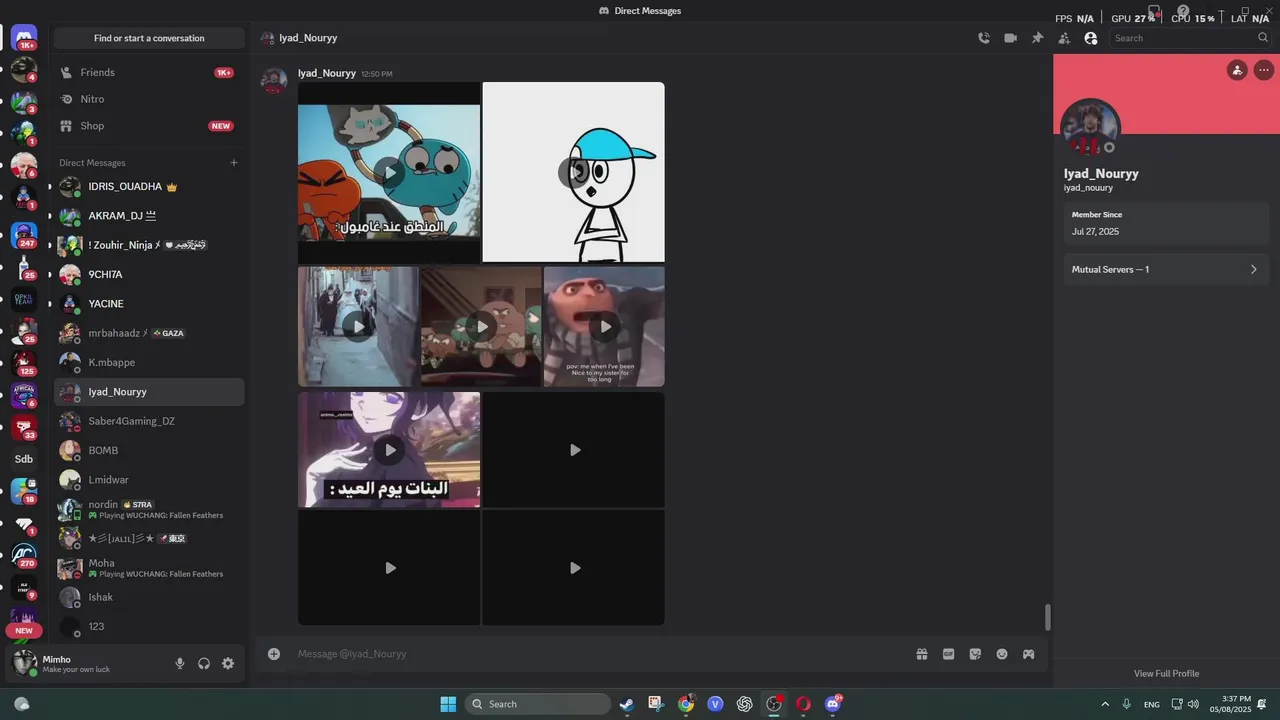Viewport: 1280px width, 720px height.
Task: Play the Gumball video with Arabic caption
Action: tap(390, 173)
